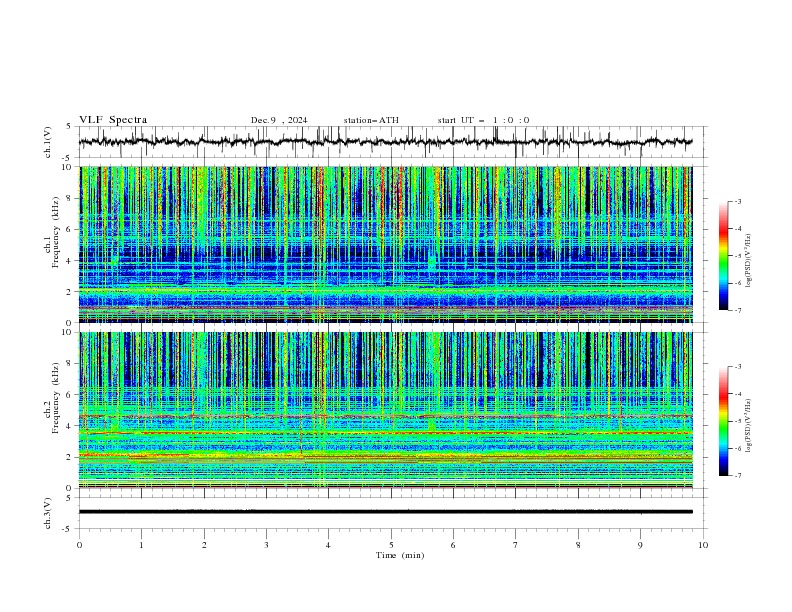Click the ch.2 frequency tick label "10"

[x=67, y=332]
